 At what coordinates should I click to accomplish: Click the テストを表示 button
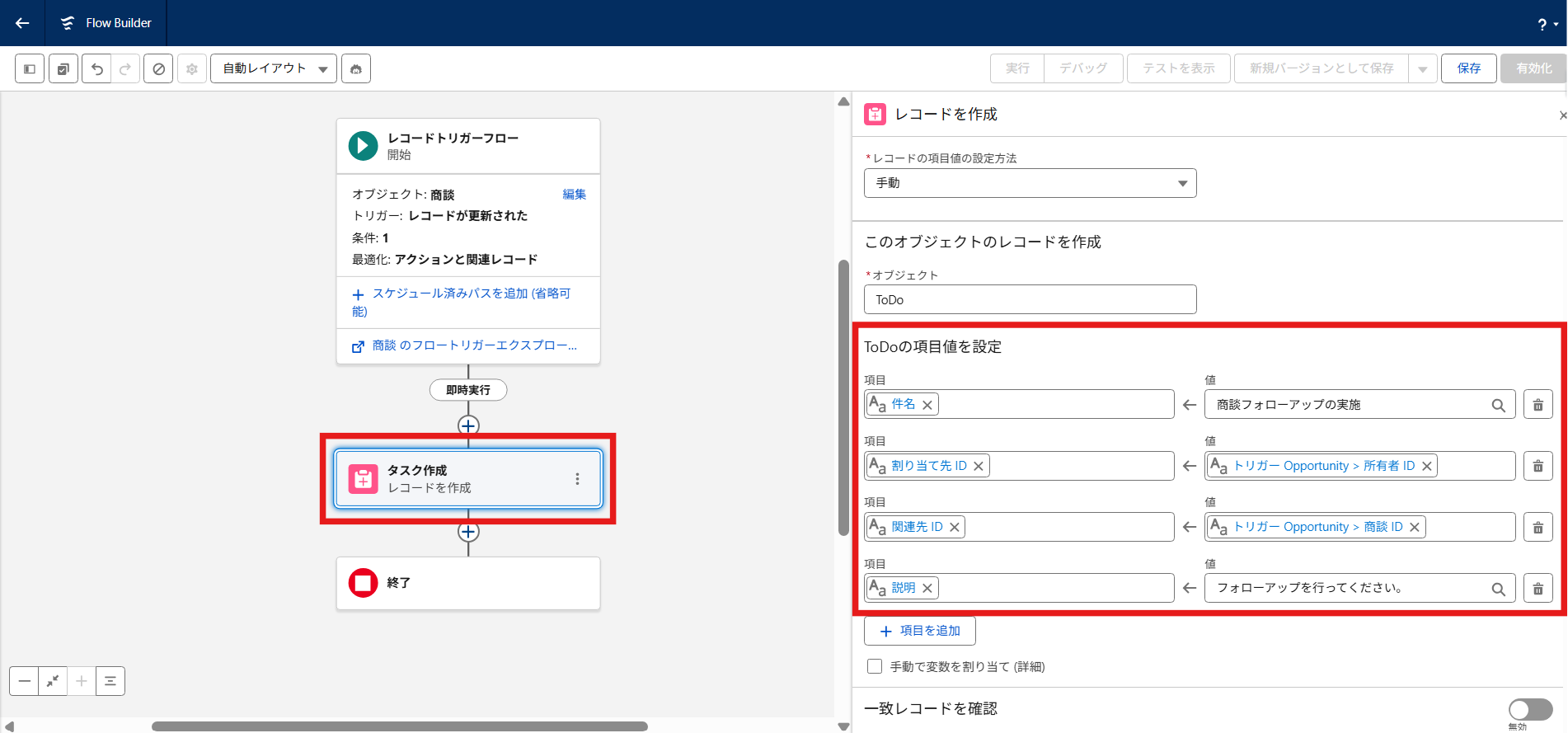point(1179,68)
